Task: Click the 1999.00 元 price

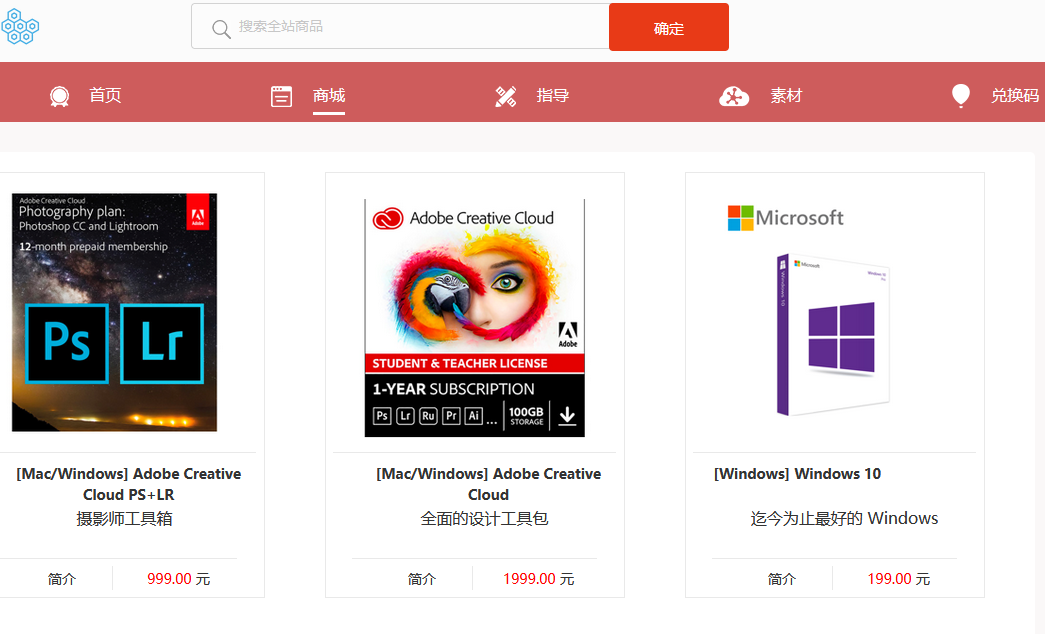Action: [538, 579]
